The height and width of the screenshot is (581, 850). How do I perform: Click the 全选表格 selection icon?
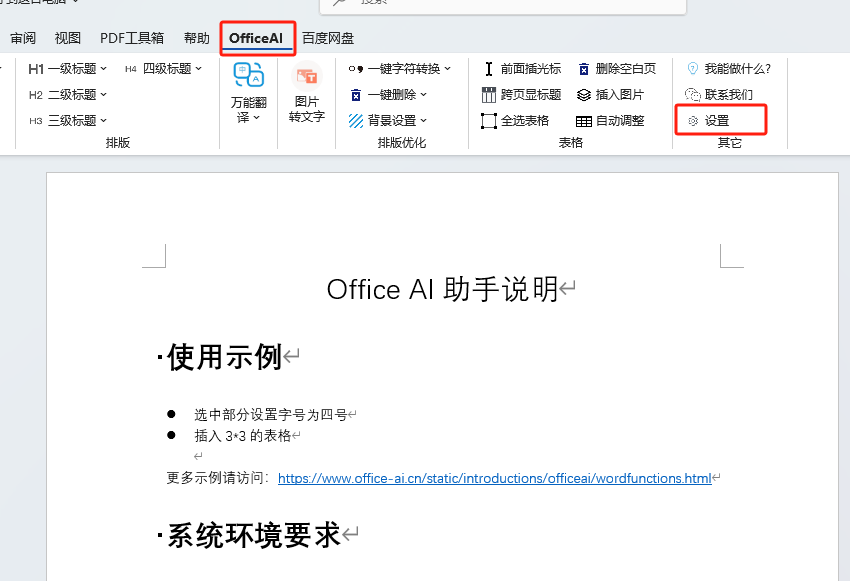point(488,120)
